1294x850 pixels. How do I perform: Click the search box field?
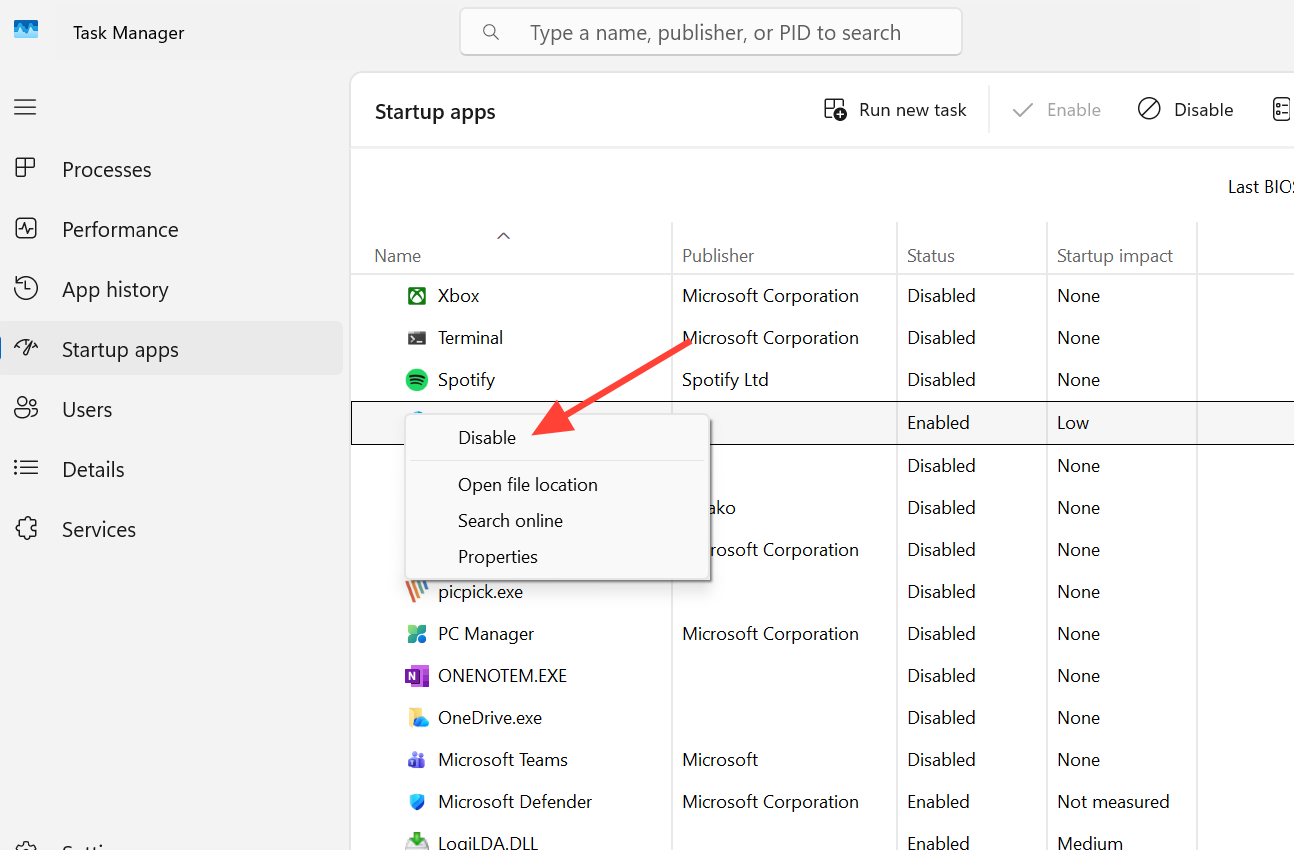point(711,32)
